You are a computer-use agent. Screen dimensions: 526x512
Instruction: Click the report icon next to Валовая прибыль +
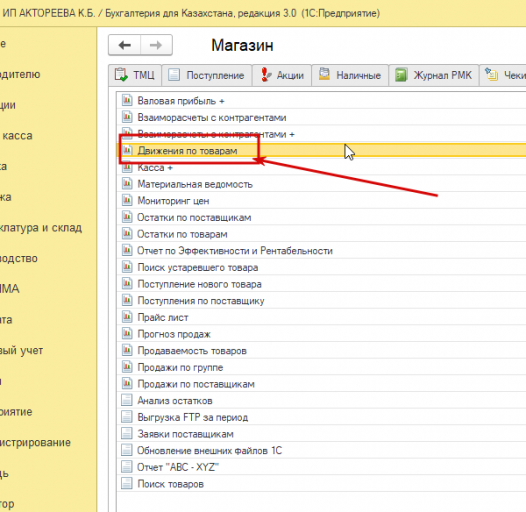click(x=127, y=100)
